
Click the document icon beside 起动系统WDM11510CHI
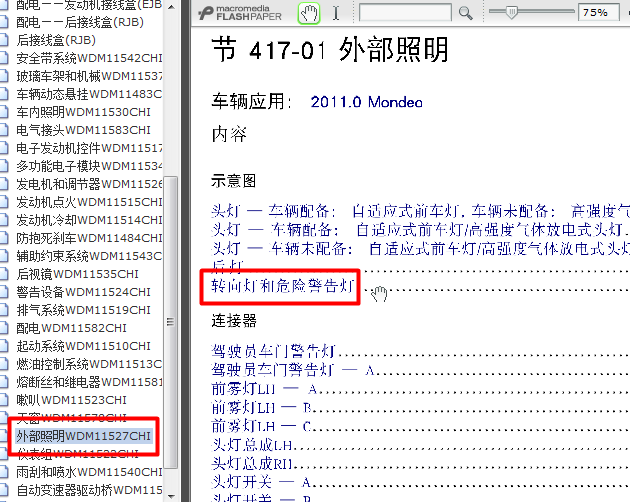(x=4, y=346)
